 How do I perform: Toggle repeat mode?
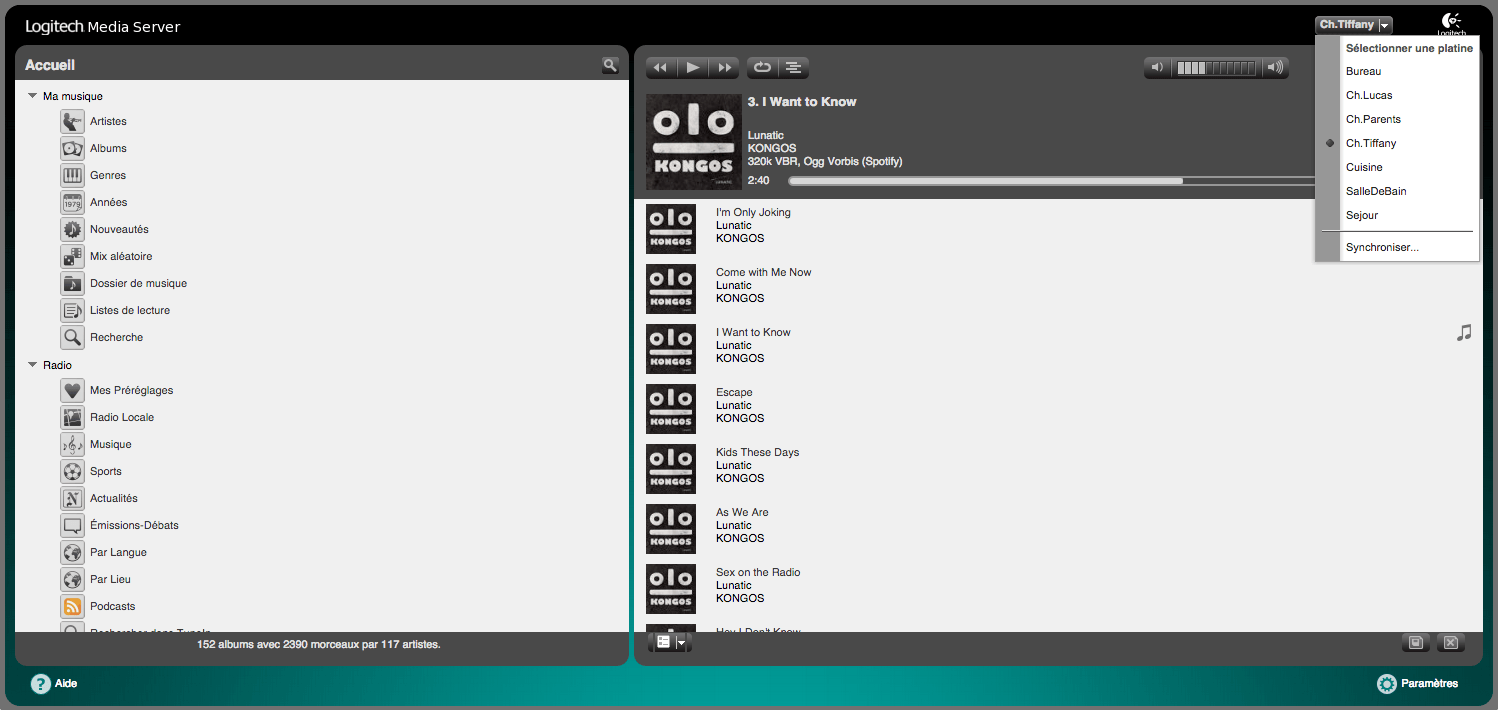tap(762, 68)
